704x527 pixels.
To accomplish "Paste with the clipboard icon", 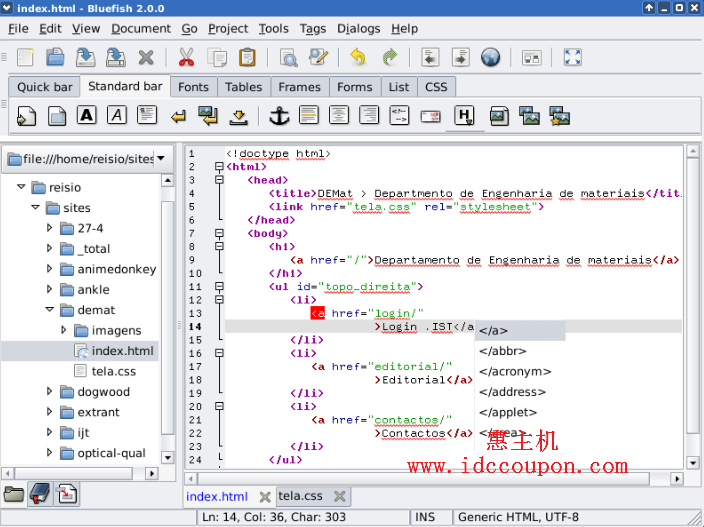I will (247, 57).
